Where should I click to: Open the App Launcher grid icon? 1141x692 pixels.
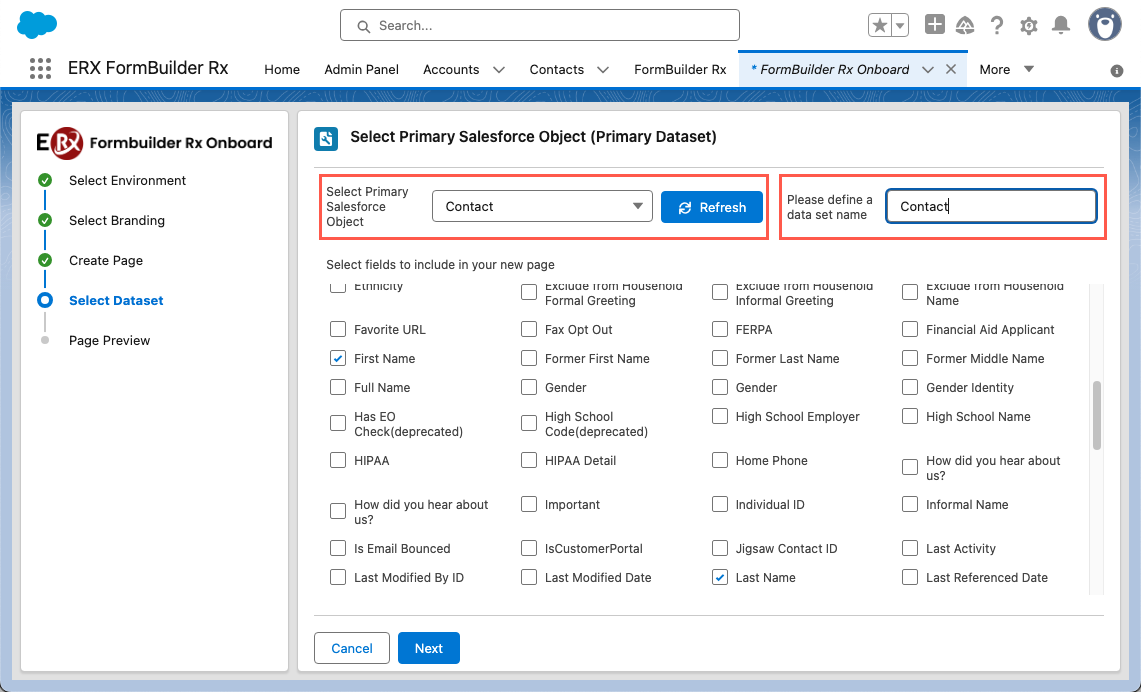click(x=40, y=69)
